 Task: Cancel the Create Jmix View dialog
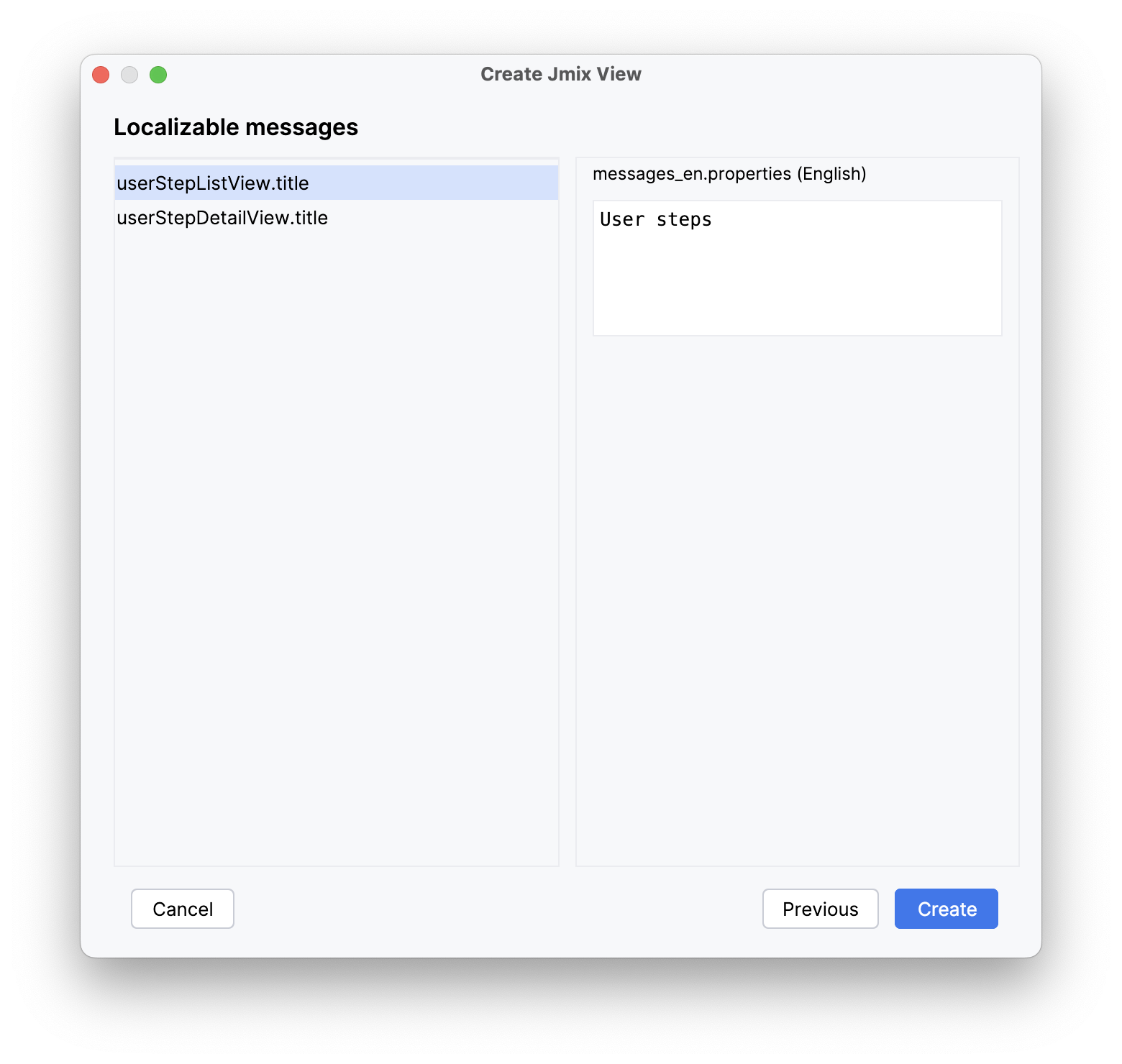point(183,909)
